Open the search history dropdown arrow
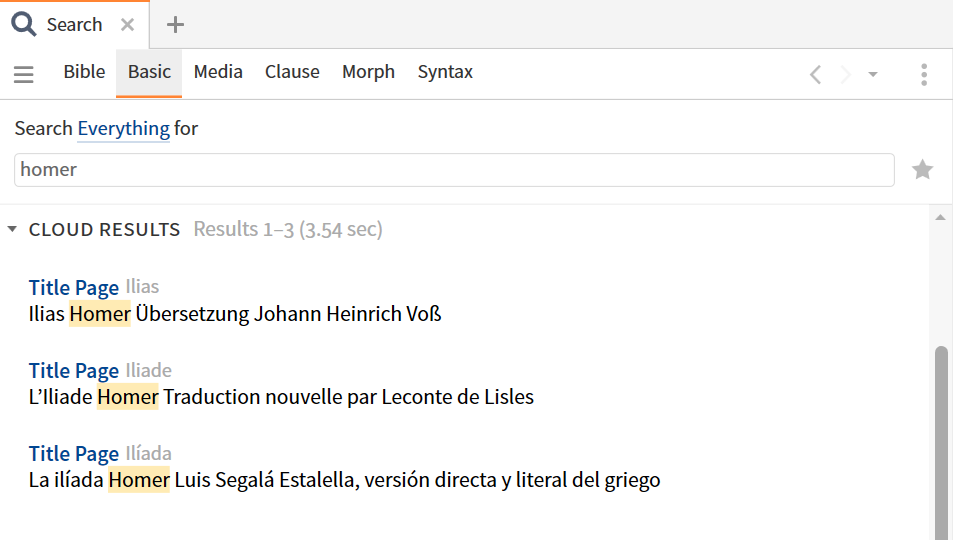 (x=873, y=75)
